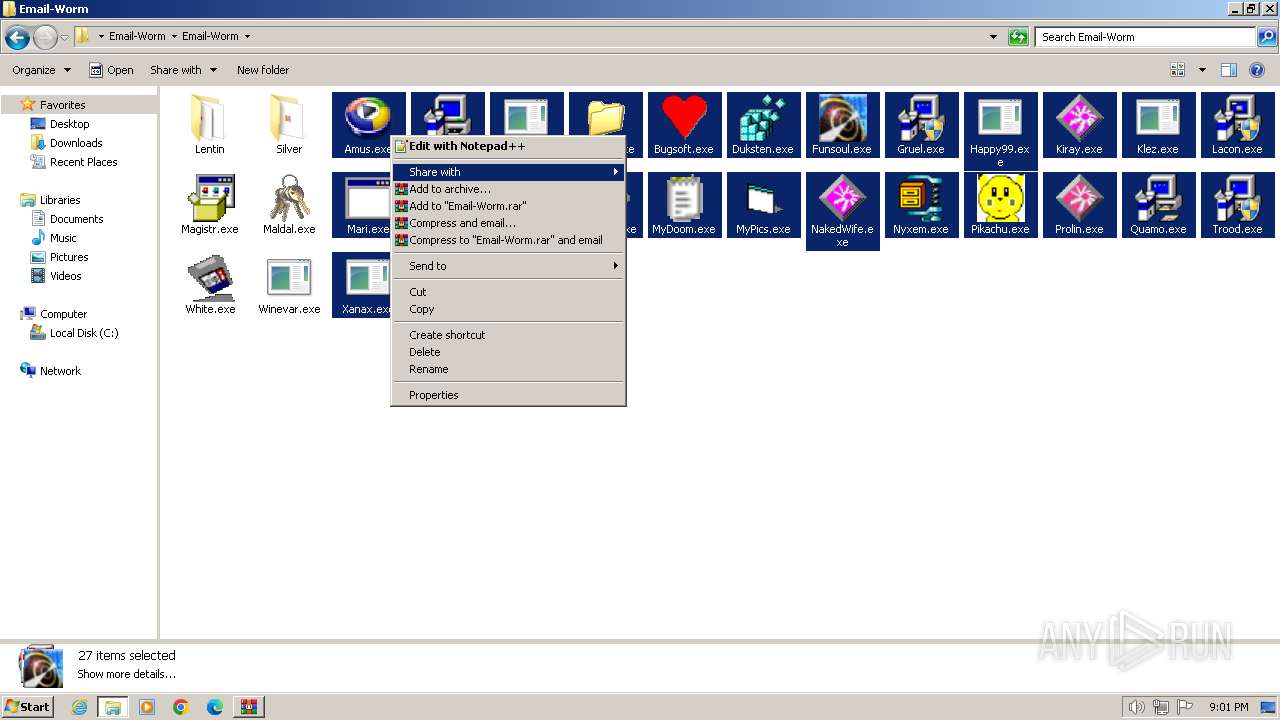The height and width of the screenshot is (720, 1280).
Task: Toggle the preview pane button
Action: [x=1229, y=70]
